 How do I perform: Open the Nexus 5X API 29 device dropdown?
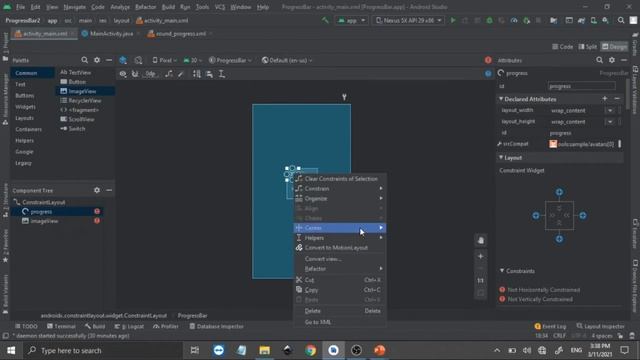[409, 20]
